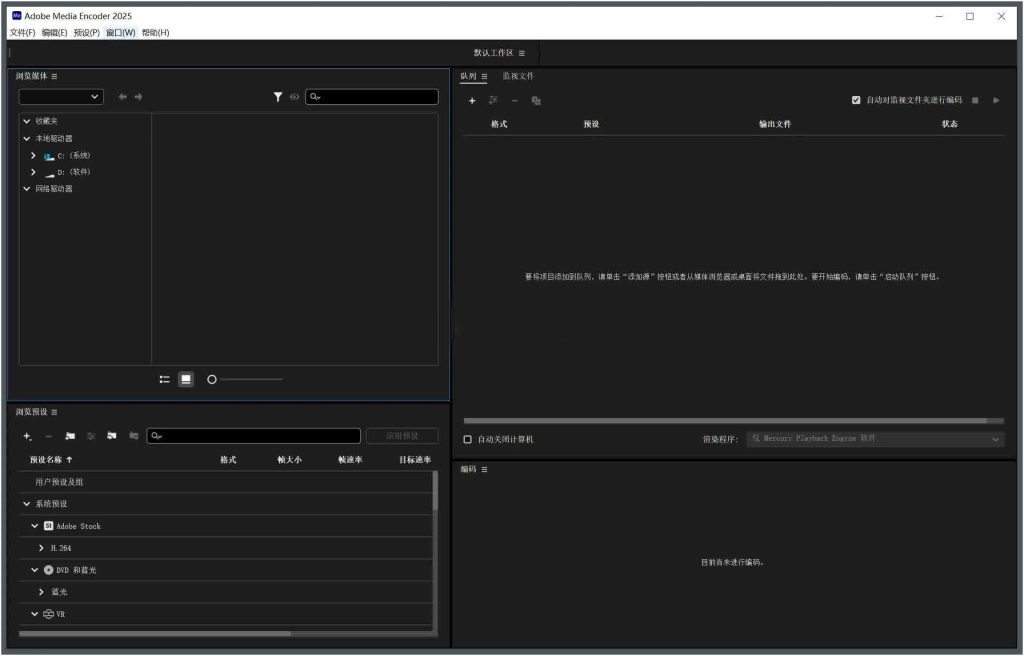The height and width of the screenshot is (656, 1024).
Task: Open the recent directories dropdown in media browser
Action: (61, 97)
